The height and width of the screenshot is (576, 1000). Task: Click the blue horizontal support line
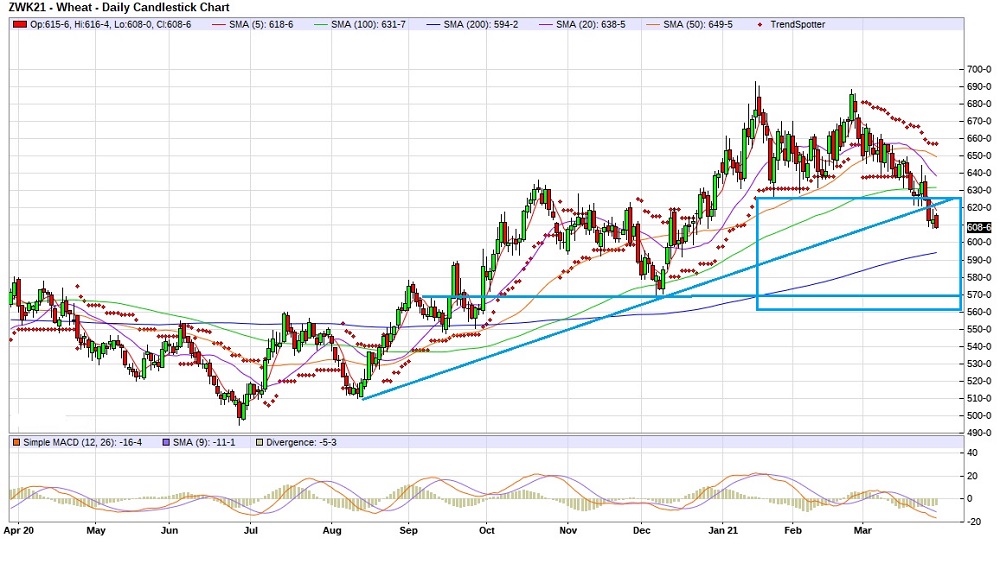[600, 296]
